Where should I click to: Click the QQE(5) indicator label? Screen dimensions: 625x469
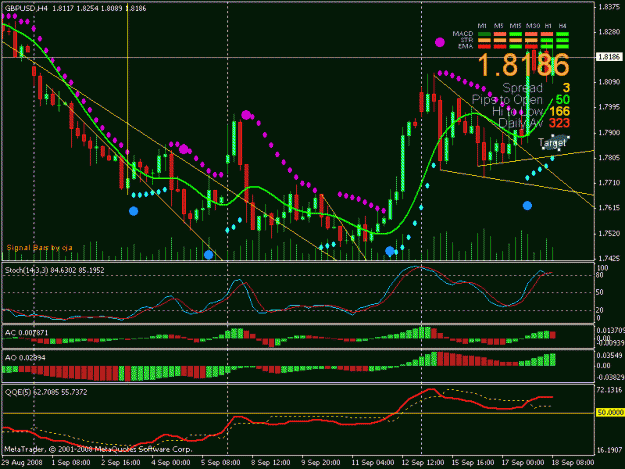tap(46, 392)
